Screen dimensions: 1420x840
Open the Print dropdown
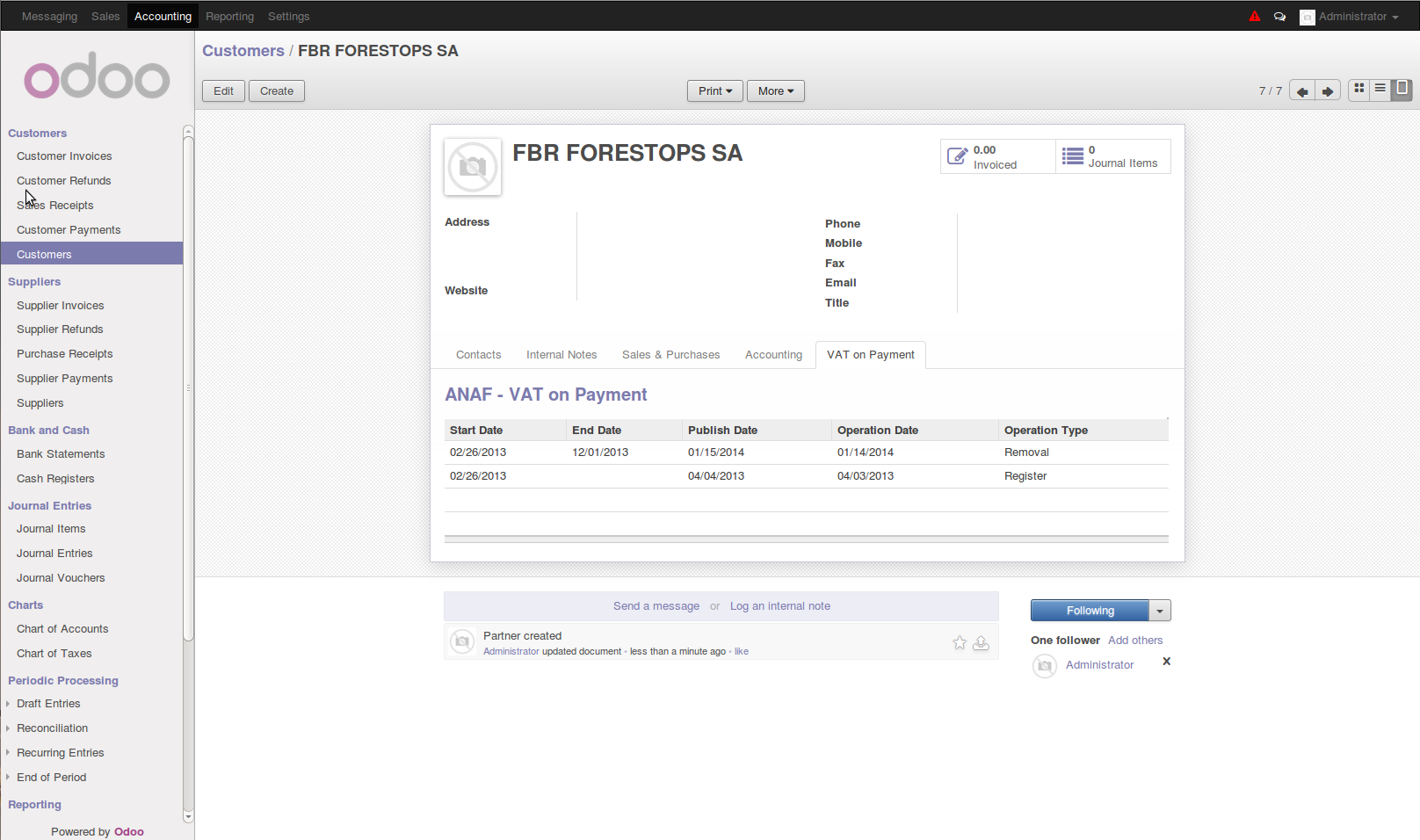click(x=714, y=91)
